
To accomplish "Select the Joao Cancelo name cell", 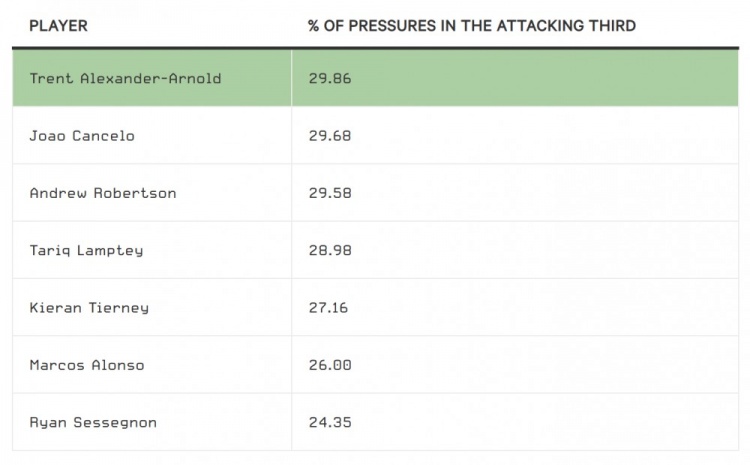I will coord(152,135).
